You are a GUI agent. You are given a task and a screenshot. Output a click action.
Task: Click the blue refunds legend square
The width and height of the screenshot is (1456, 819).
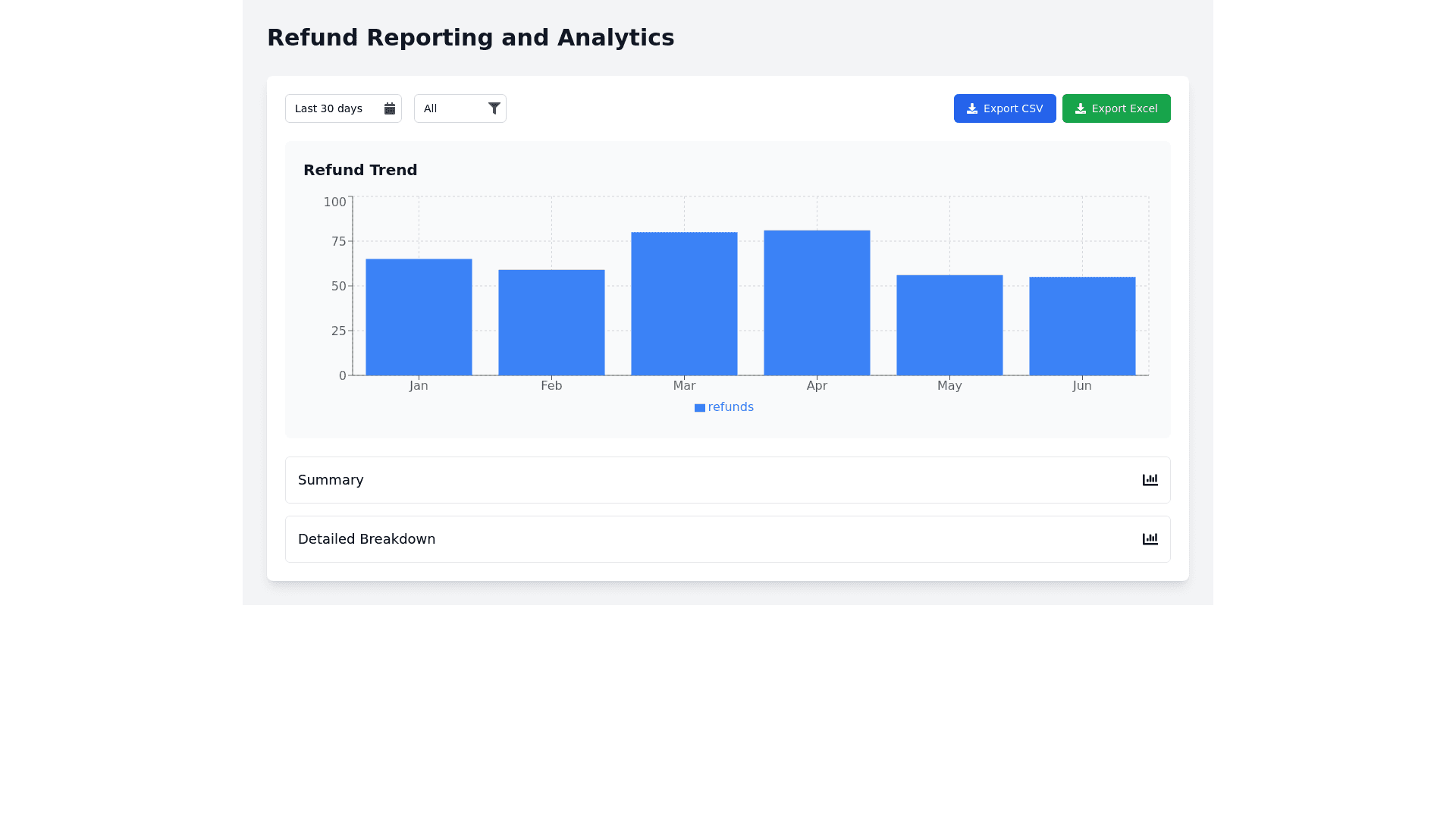click(699, 408)
